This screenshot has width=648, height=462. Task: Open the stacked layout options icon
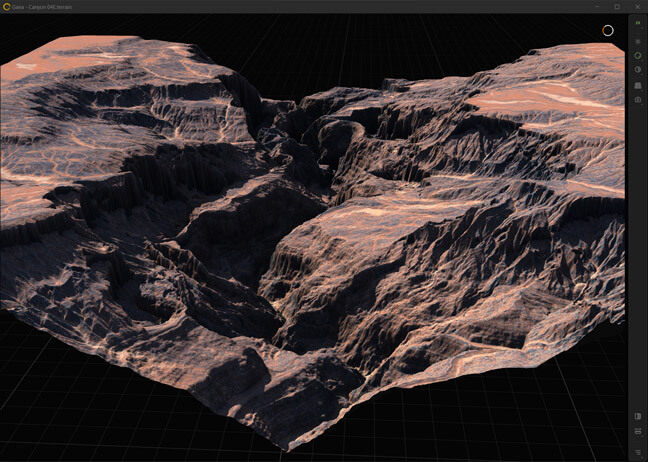click(x=638, y=432)
